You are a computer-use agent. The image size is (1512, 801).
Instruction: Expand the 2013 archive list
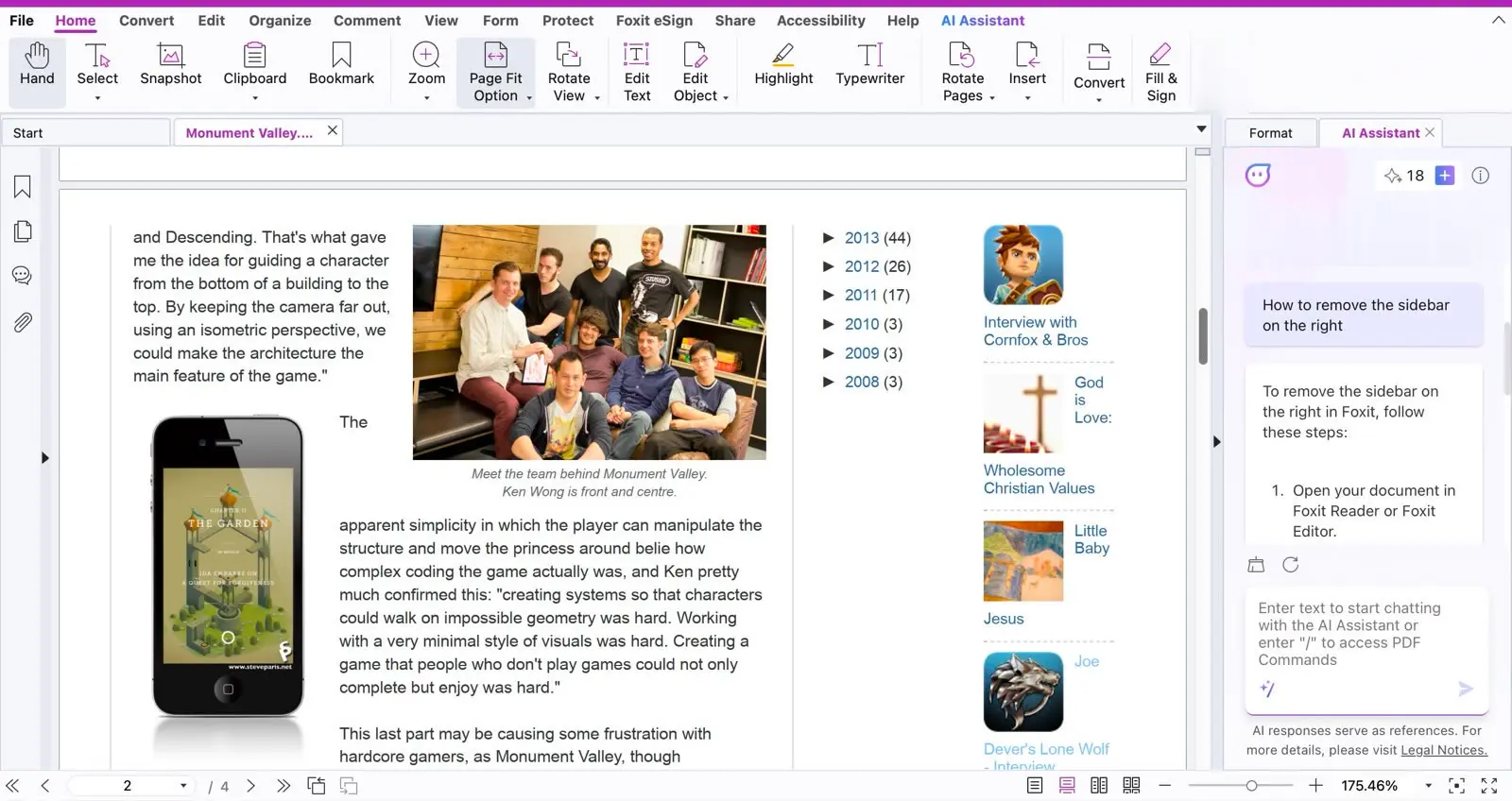coord(829,238)
